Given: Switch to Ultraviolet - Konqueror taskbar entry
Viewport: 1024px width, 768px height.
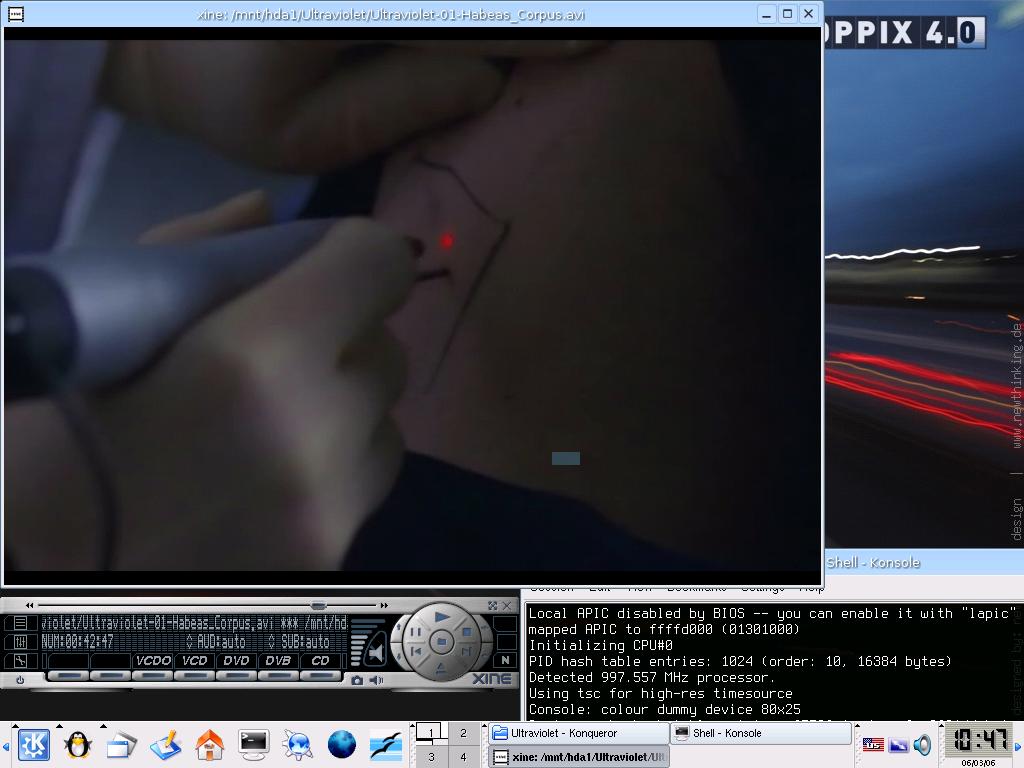Looking at the screenshot, I should coord(578,733).
